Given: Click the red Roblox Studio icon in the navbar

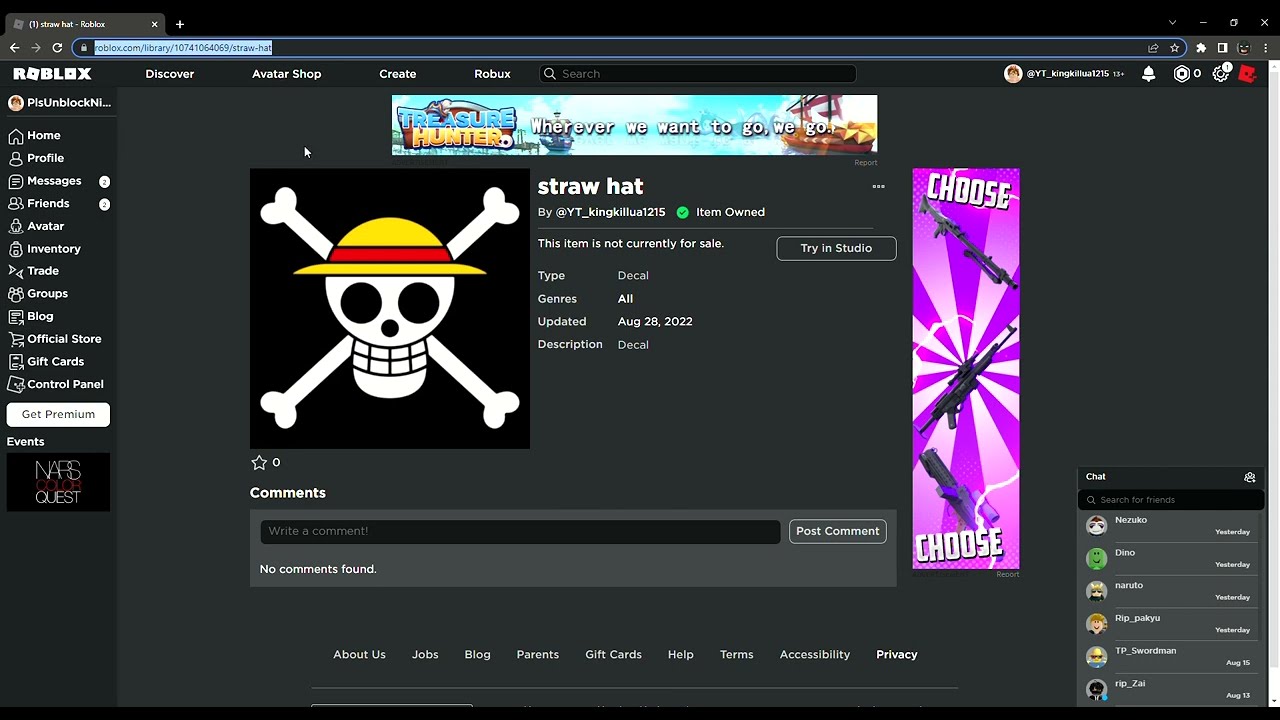Looking at the screenshot, I should [1247, 74].
